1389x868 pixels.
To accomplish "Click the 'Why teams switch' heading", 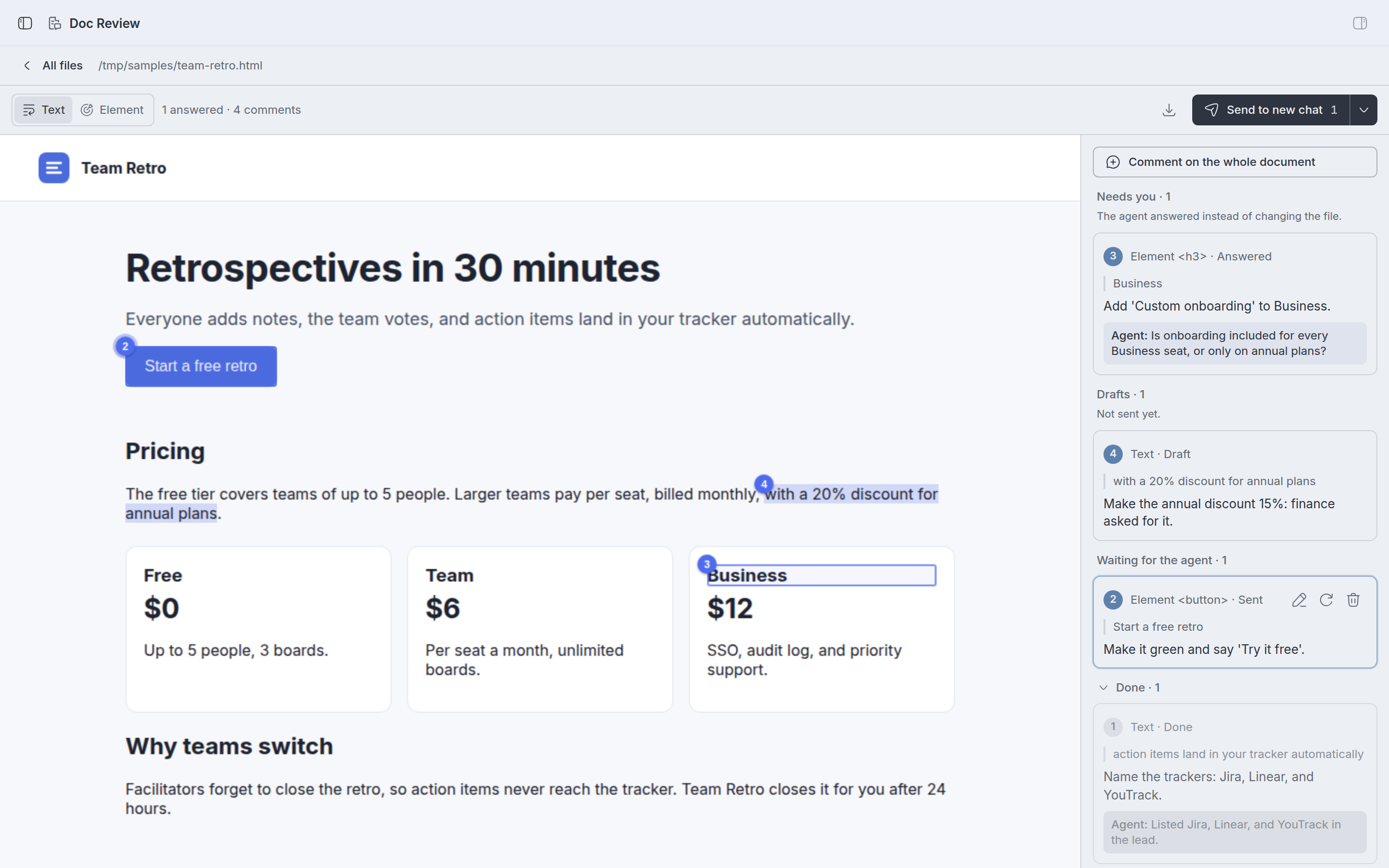I will point(229,746).
